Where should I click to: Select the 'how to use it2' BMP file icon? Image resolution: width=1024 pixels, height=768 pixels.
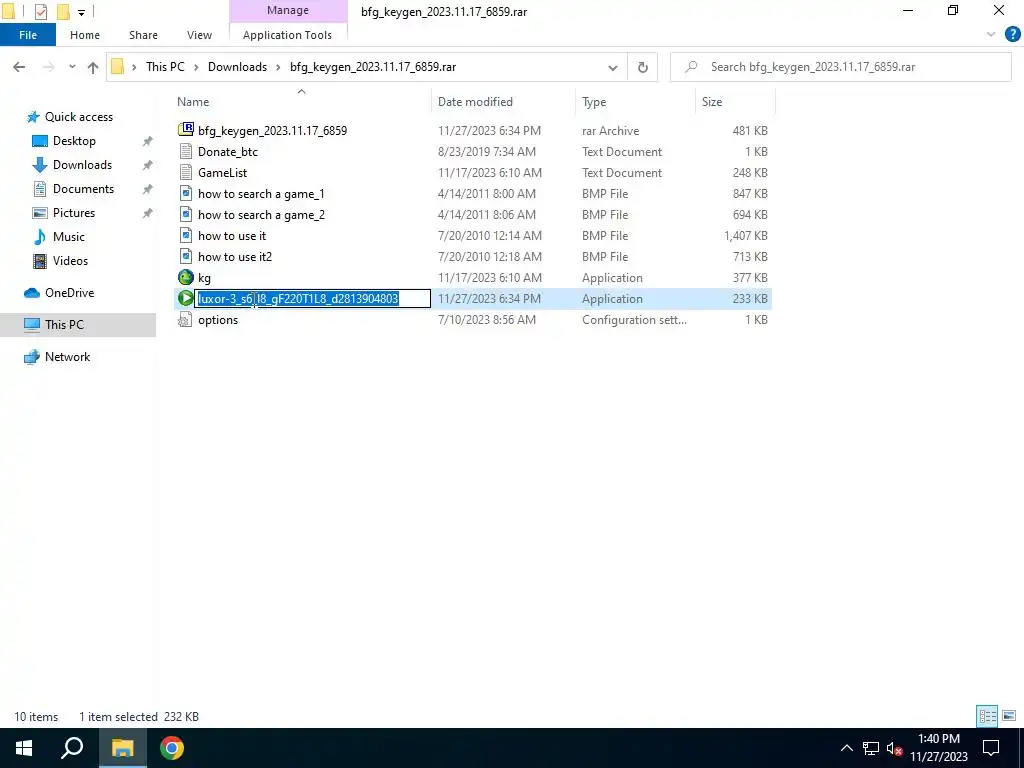click(186, 256)
